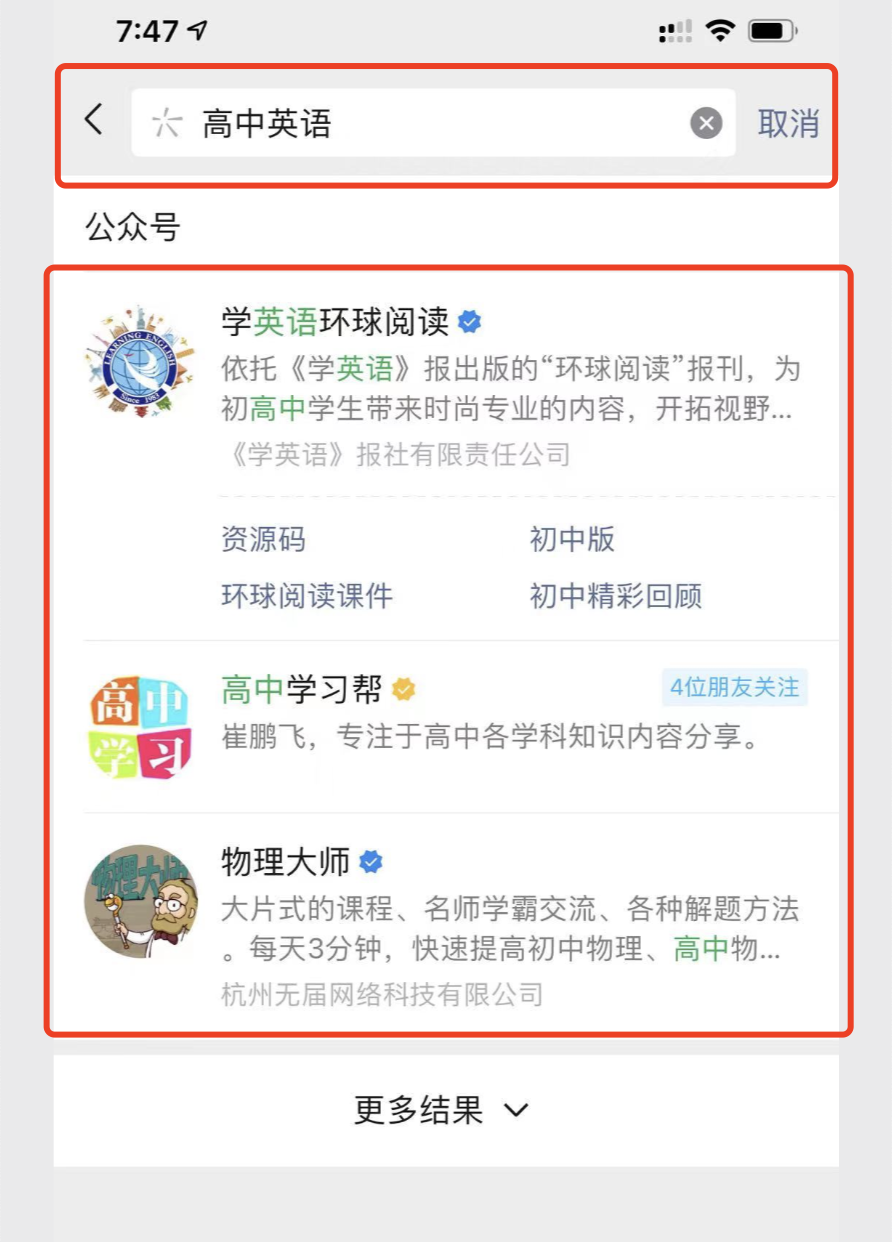Tap the gold verified badge beside 高中学习帮
Image resolution: width=892 pixels, height=1242 pixels.
pos(403,689)
